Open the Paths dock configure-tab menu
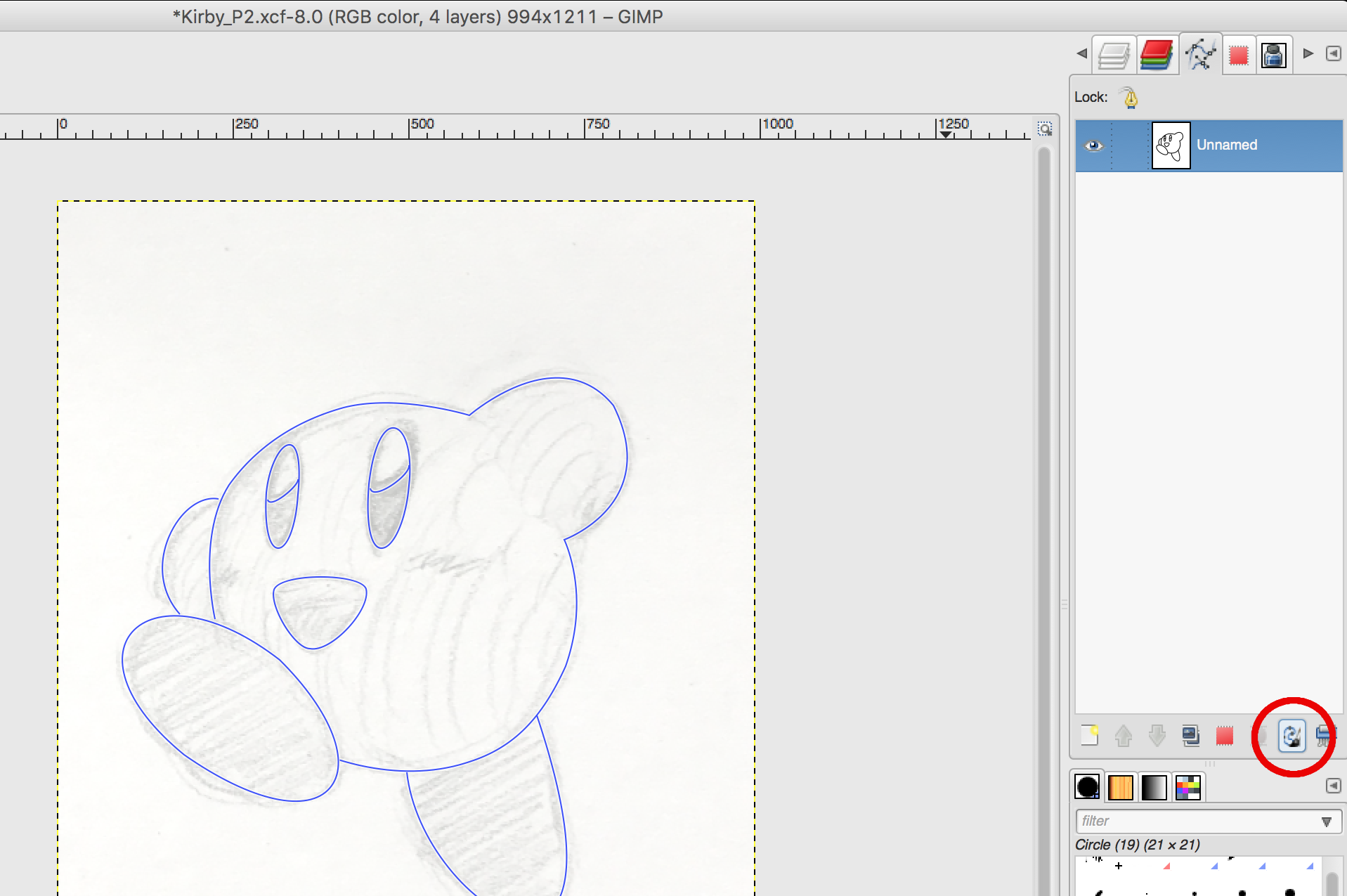 point(1333,53)
